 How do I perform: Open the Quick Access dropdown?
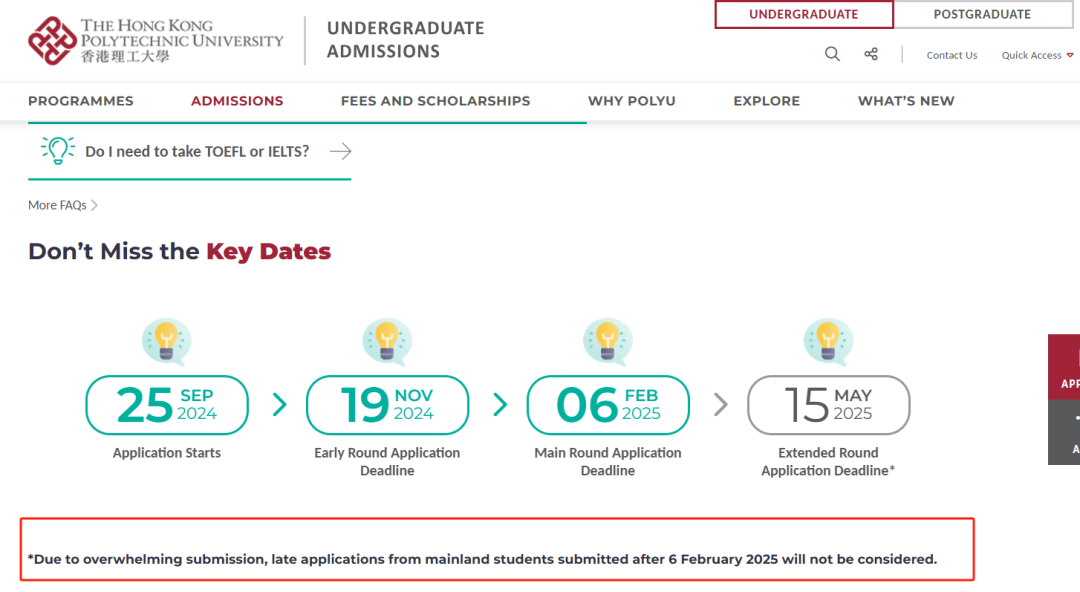point(1037,55)
